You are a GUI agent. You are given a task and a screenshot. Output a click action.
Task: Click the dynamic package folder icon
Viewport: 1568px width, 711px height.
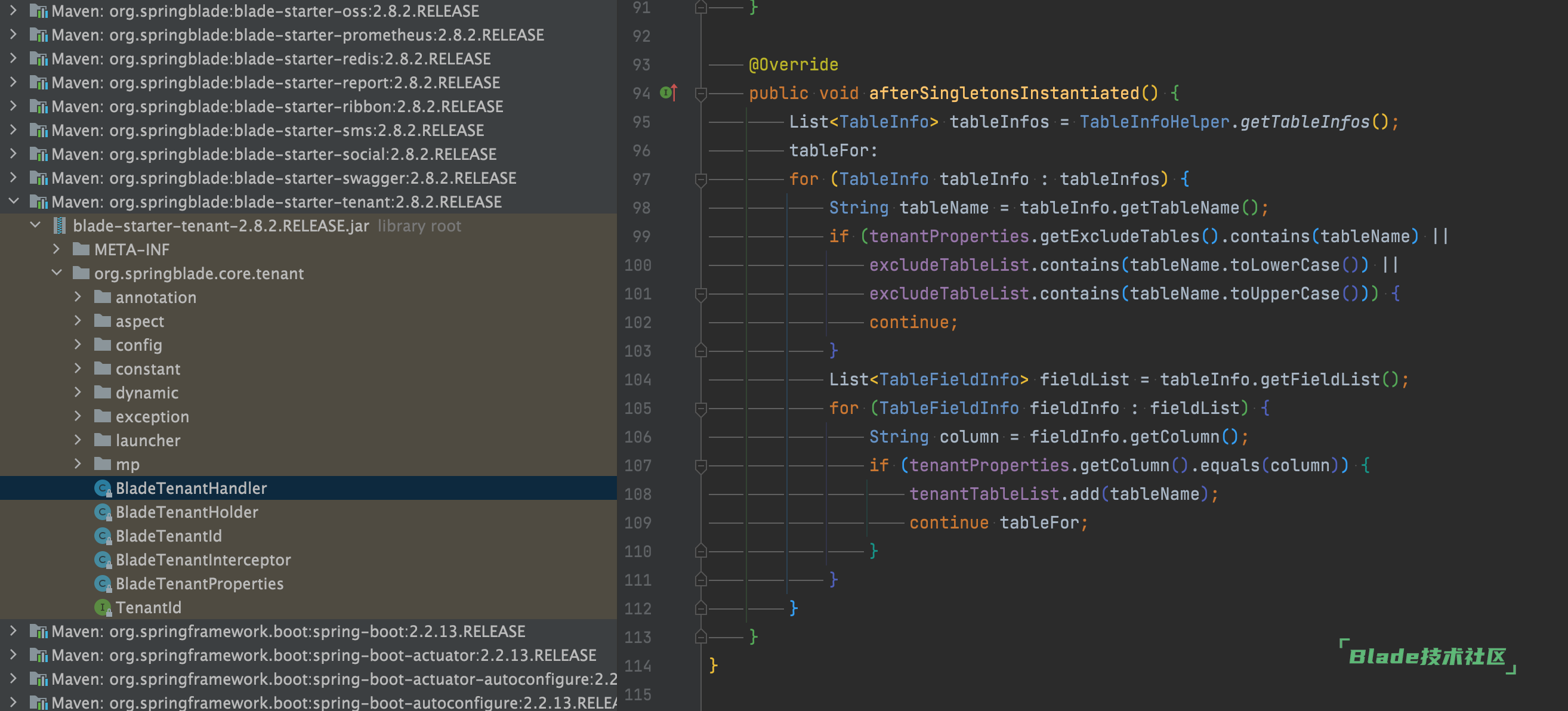[x=103, y=392]
